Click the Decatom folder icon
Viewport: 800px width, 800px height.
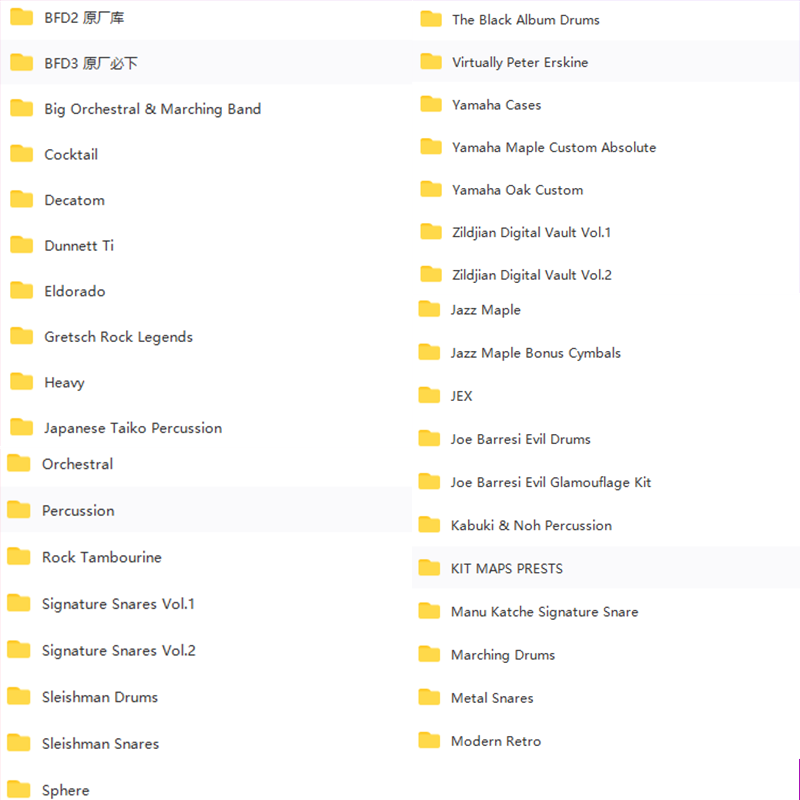(21, 199)
